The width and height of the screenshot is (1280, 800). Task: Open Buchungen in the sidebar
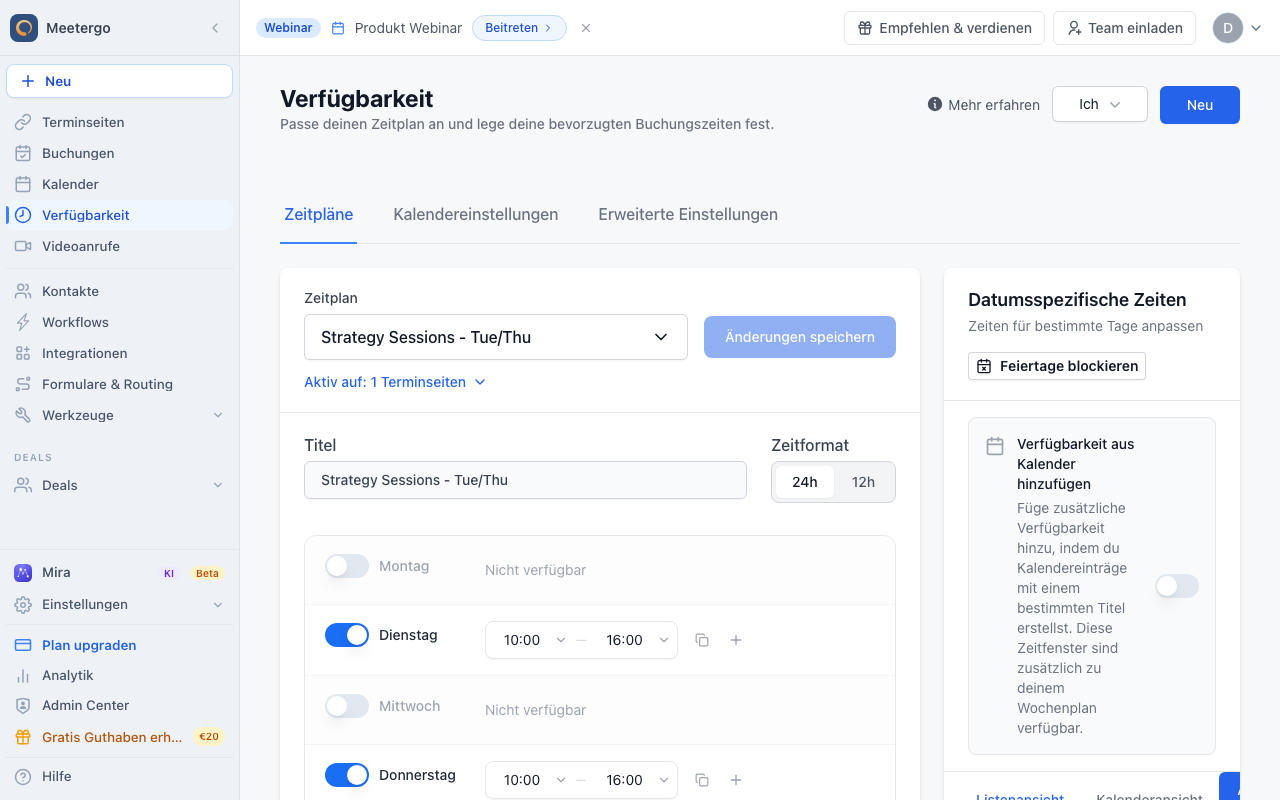120,153
